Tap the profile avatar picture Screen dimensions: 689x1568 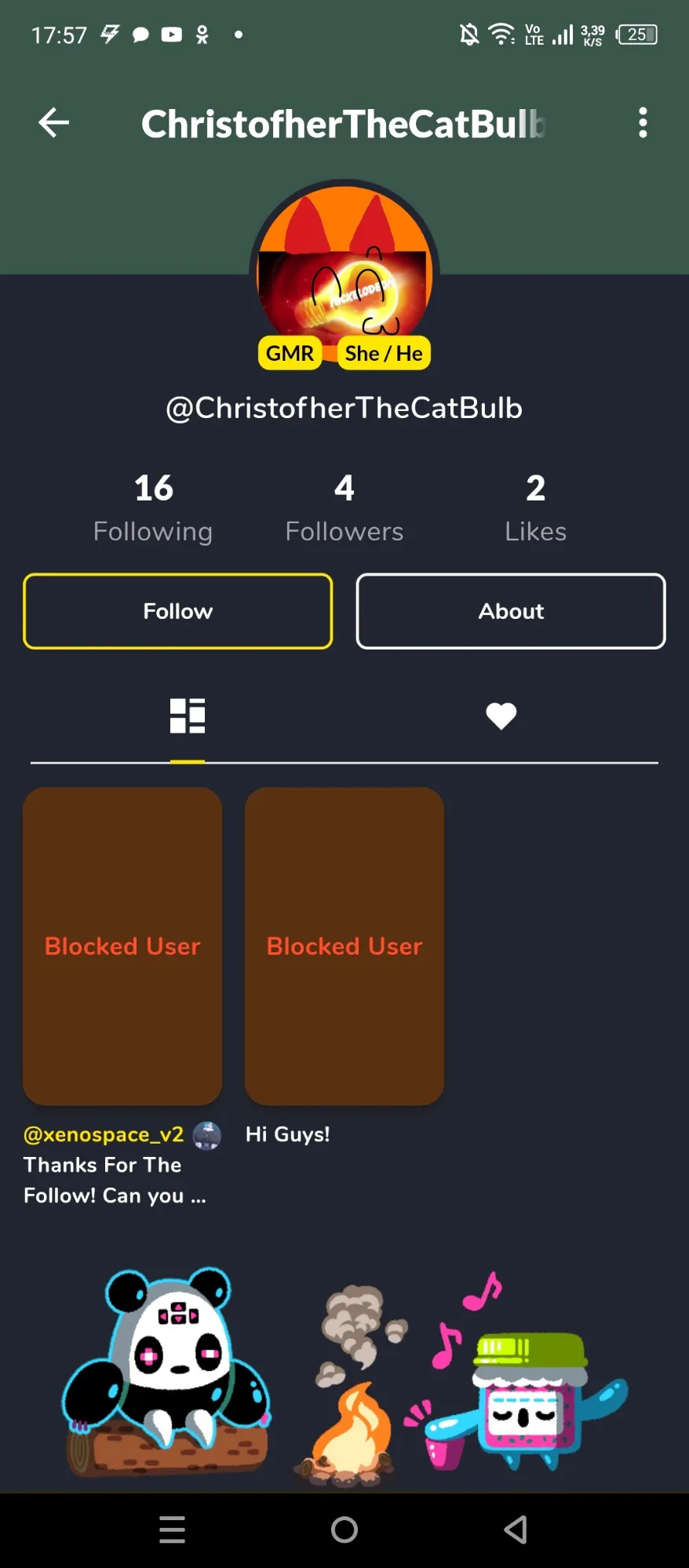click(344, 267)
